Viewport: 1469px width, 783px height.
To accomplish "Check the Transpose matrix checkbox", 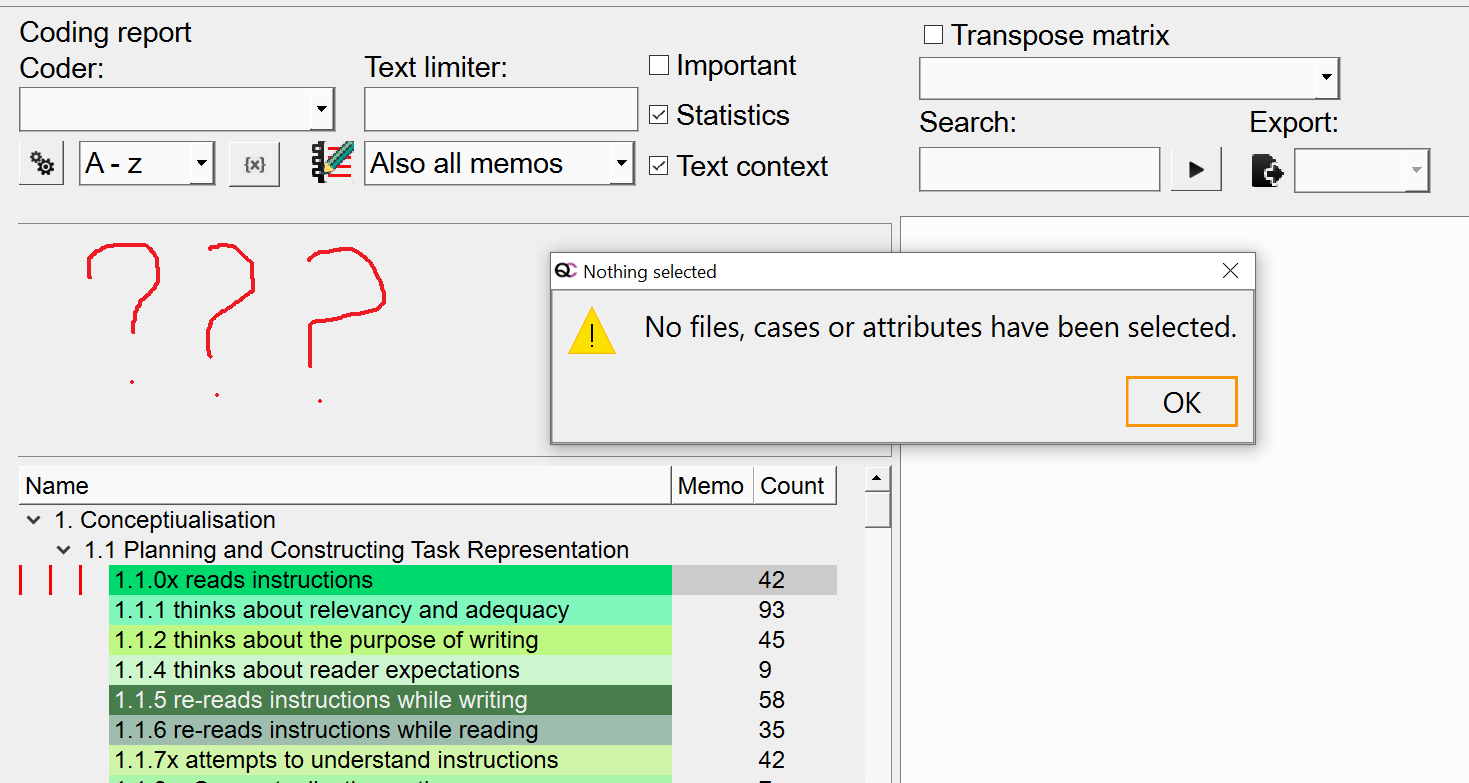I will pyautogui.click(x=933, y=35).
